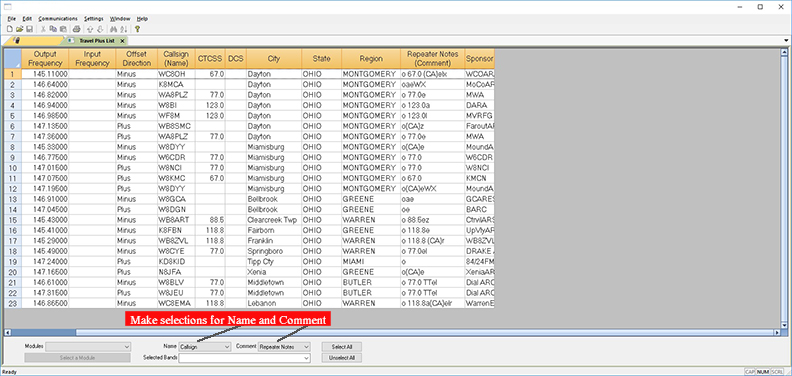Open the Selected Bands dropdown
Image resolution: width=792 pixels, height=376 pixels.
(244, 358)
